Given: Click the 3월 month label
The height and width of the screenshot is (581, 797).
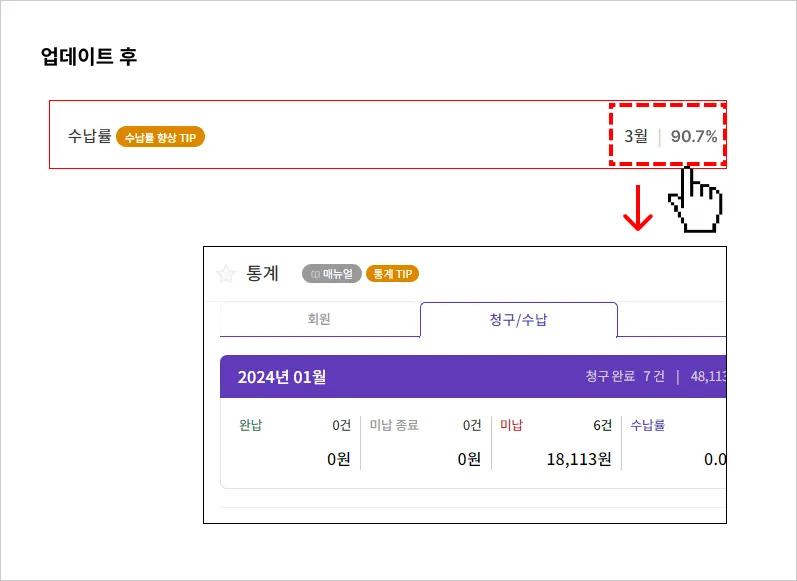Looking at the screenshot, I should (x=636, y=136).
